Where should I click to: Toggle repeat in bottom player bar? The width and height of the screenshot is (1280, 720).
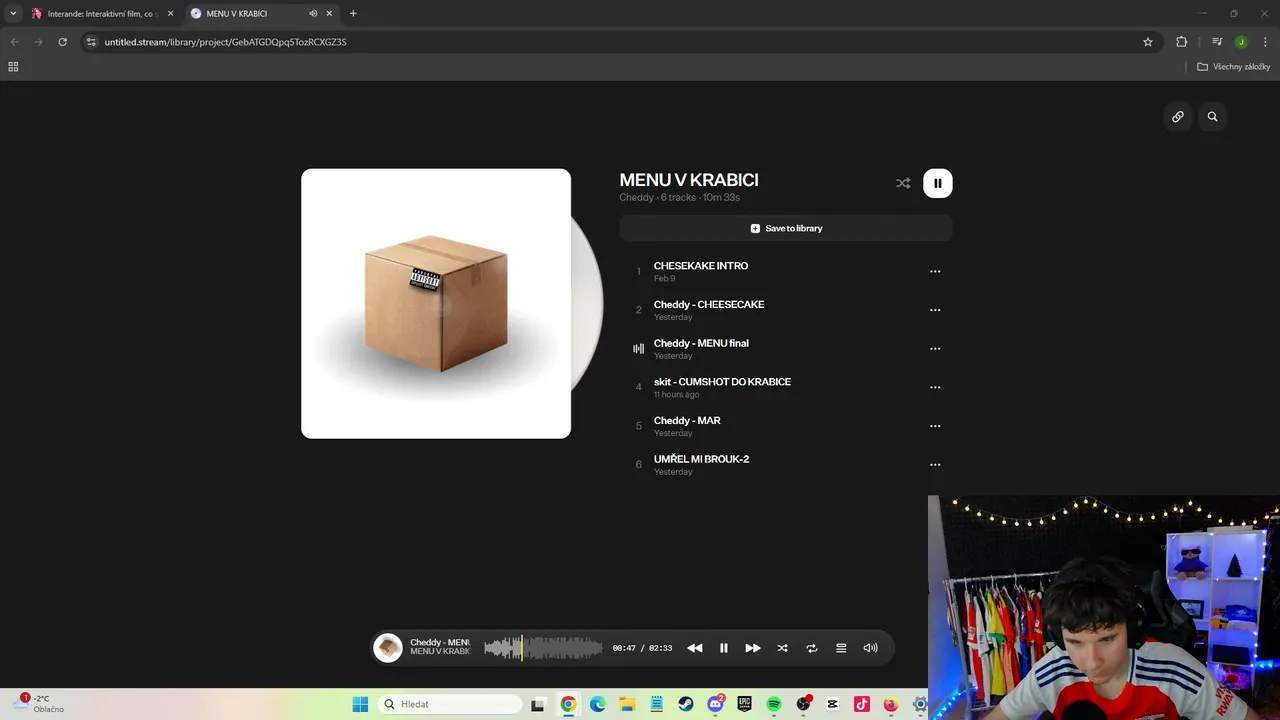click(x=812, y=648)
